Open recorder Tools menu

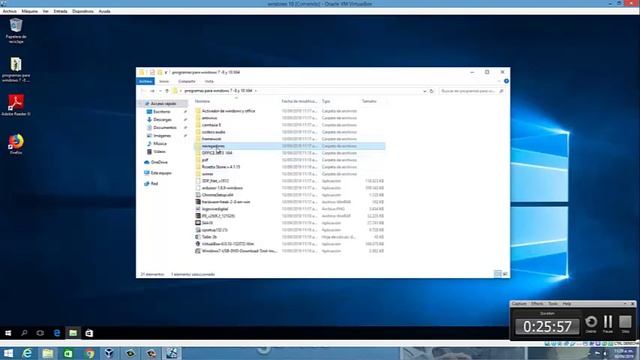pos(553,304)
